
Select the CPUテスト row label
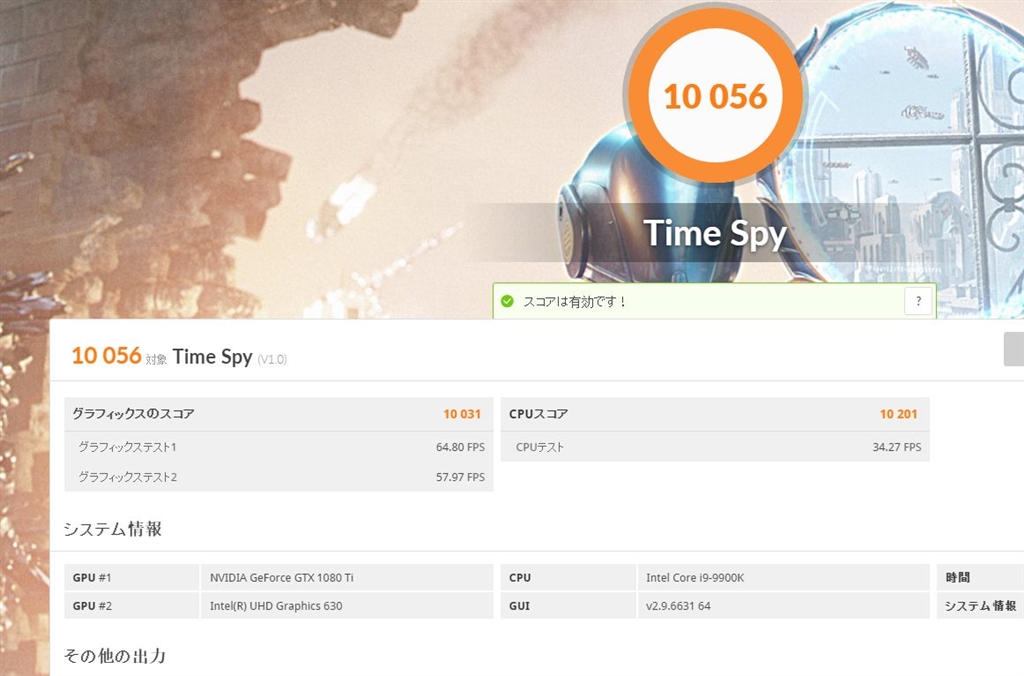point(539,447)
